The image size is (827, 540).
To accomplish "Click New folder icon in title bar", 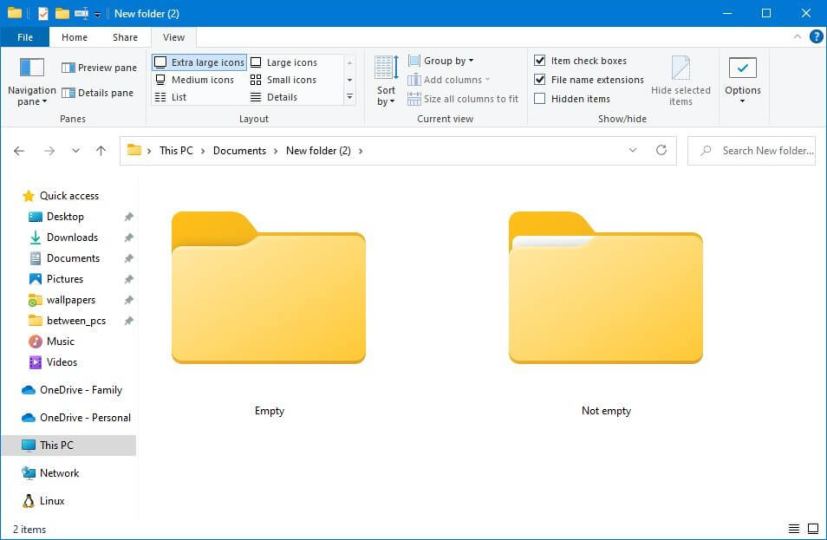I will (62, 14).
